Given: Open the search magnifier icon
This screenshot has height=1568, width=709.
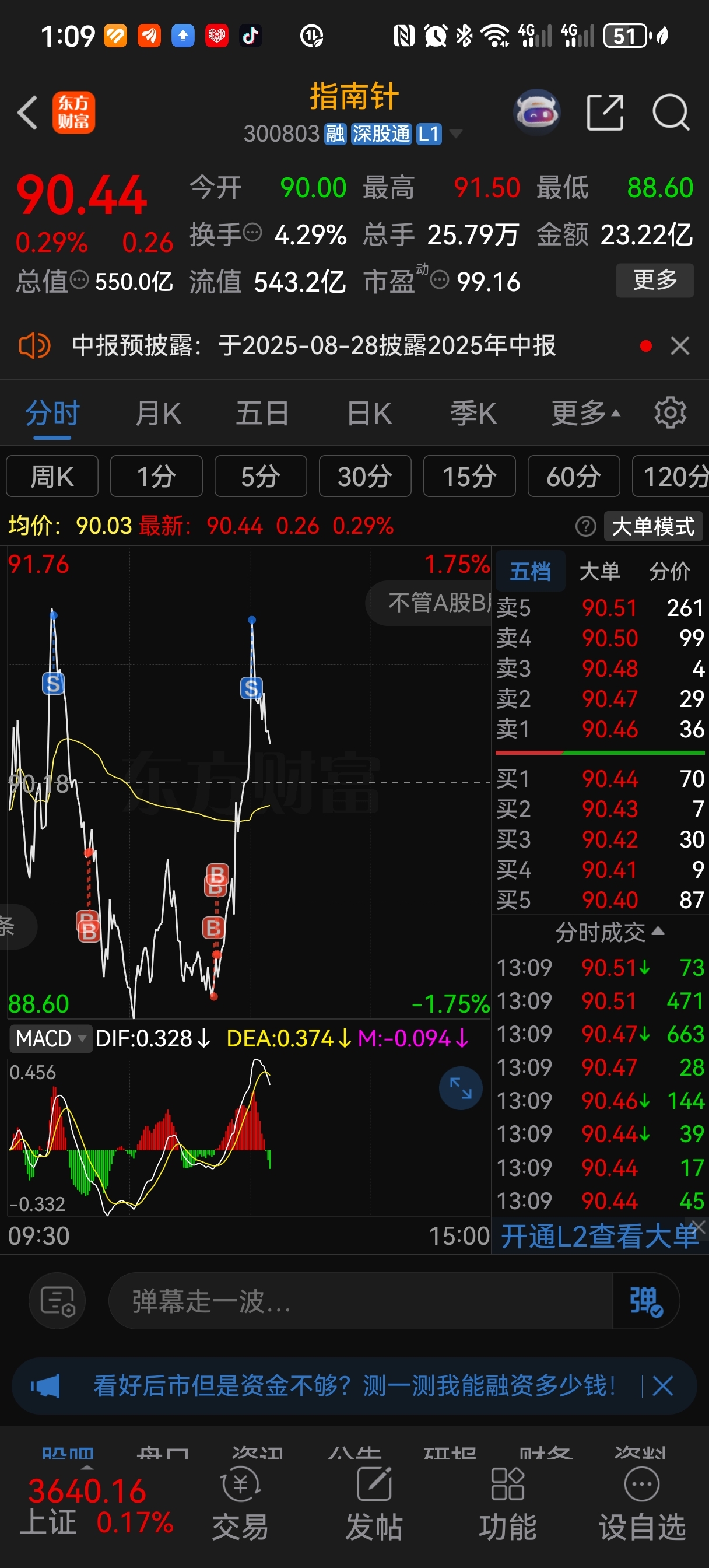Looking at the screenshot, I should coord(671,113).
